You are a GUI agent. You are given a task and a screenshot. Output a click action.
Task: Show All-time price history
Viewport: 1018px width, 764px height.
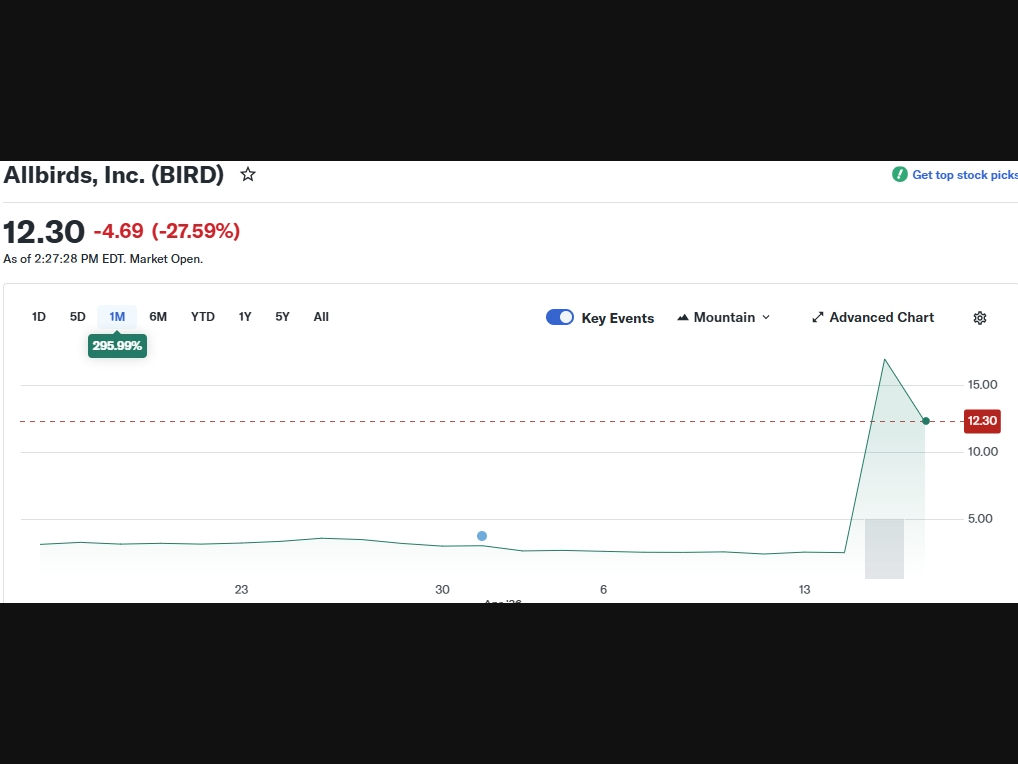point(321,317)
